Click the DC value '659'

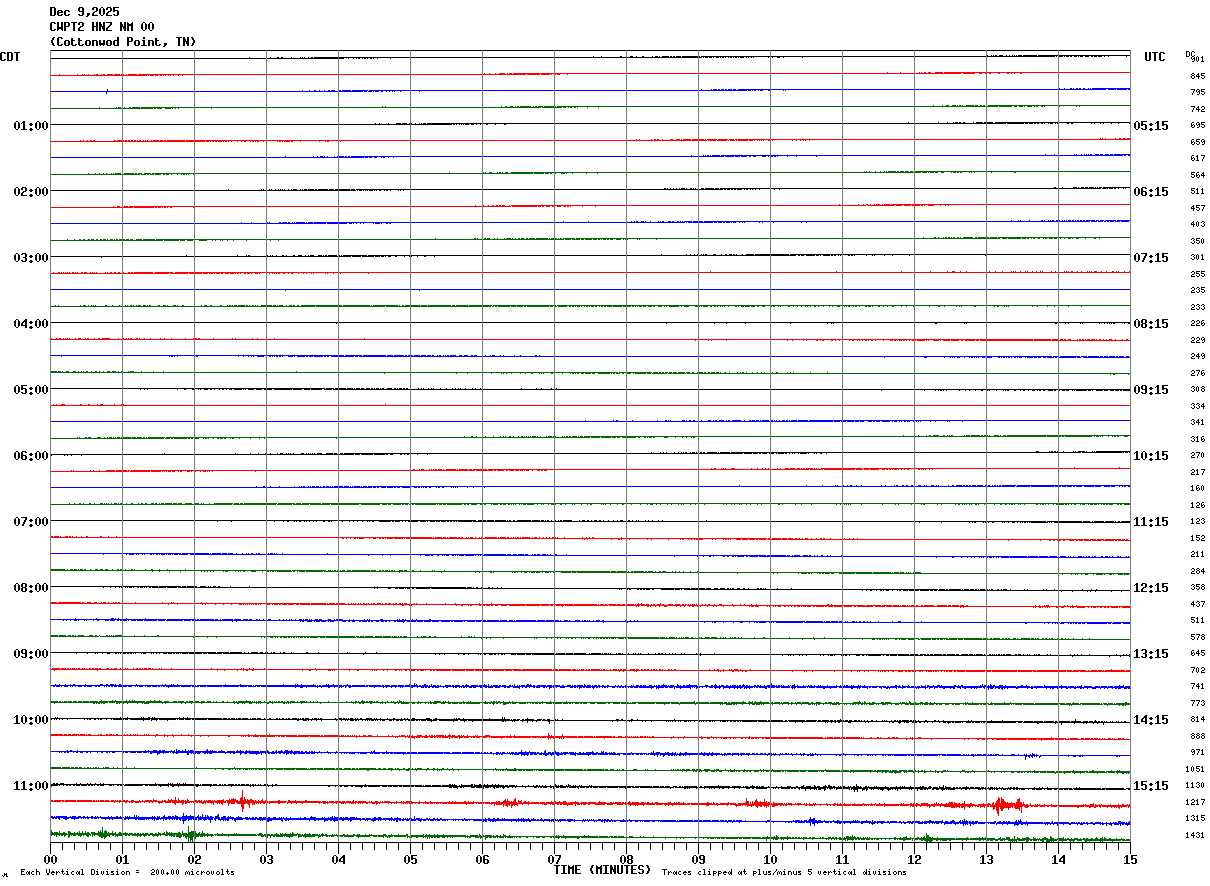tap(1197, 142)
